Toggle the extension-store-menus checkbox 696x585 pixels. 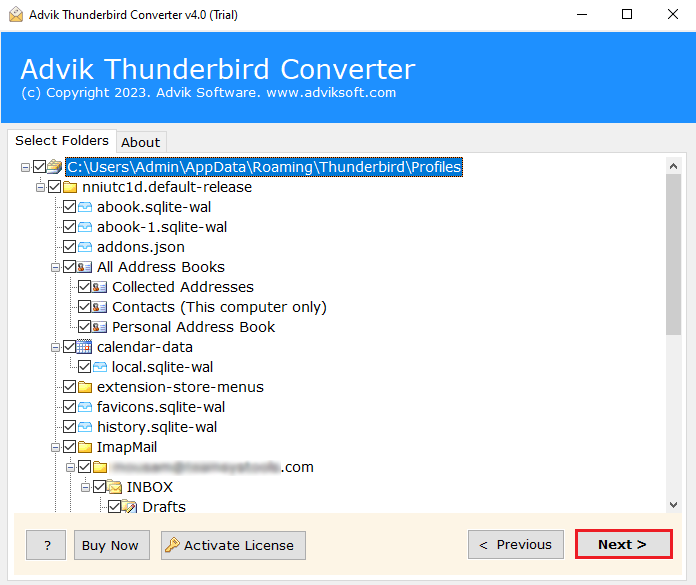click(x=70, y=387)
